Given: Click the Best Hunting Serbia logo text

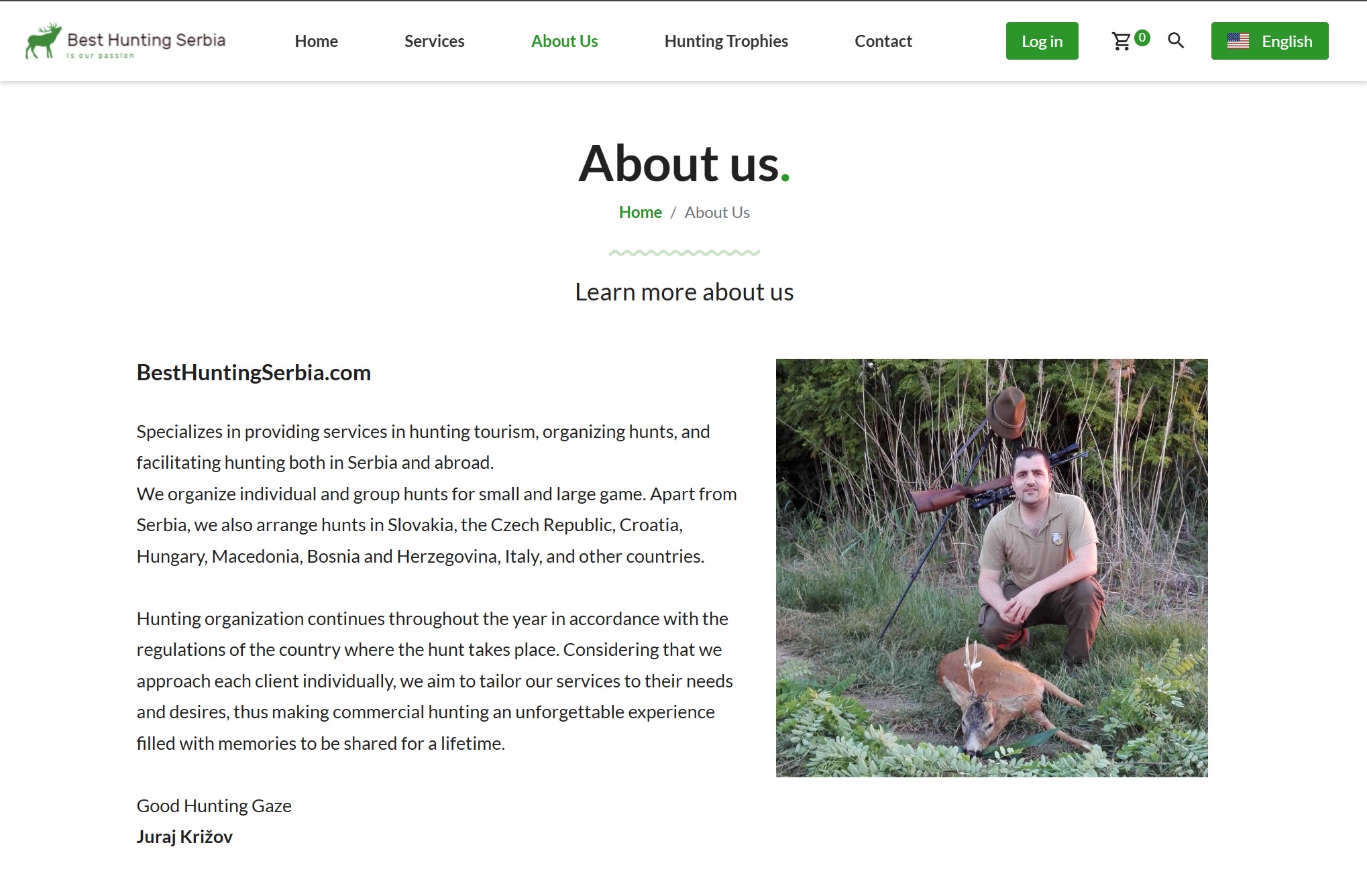Looking at the screenshot, I should [146, 40].
